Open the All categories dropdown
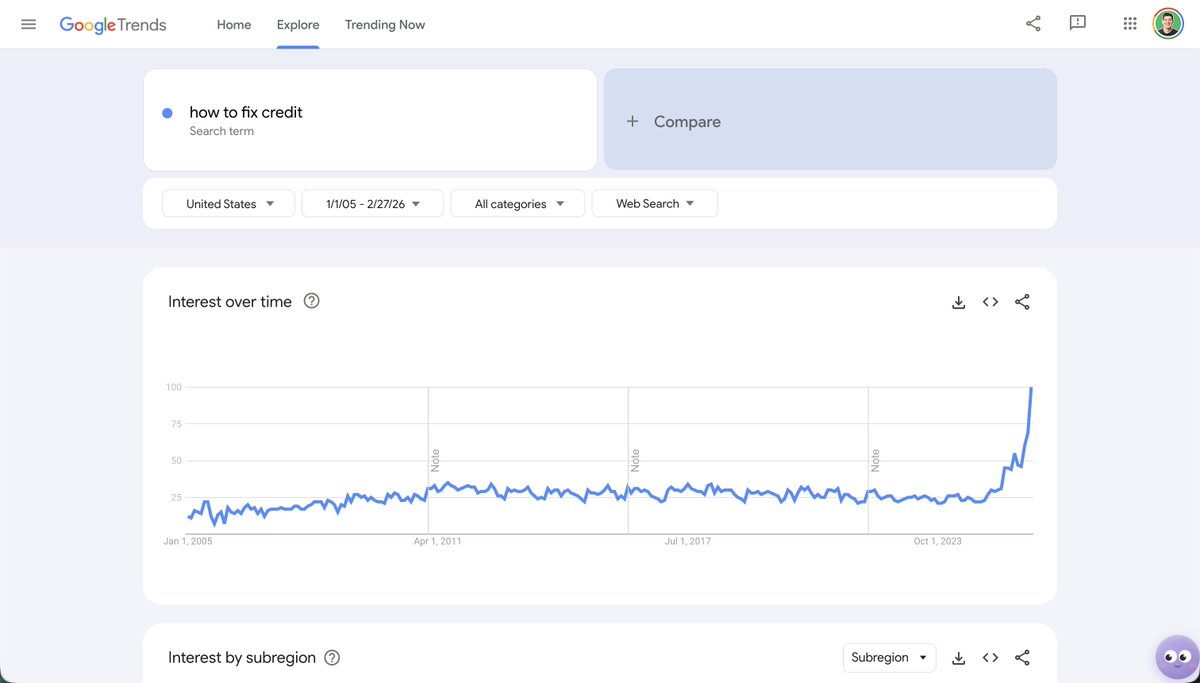This screenshot has width=1200, height=683. coord(520,204)
